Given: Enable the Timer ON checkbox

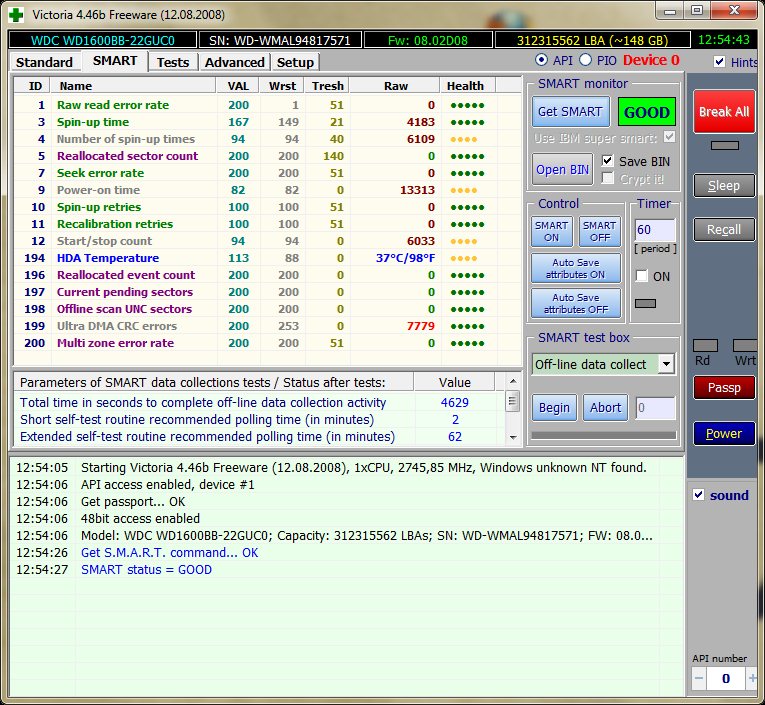Looking at the screenshot, I should coord(642,276).
